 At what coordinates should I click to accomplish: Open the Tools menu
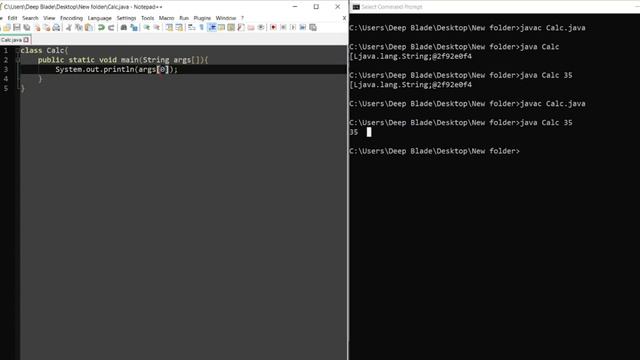click(147, 18)
